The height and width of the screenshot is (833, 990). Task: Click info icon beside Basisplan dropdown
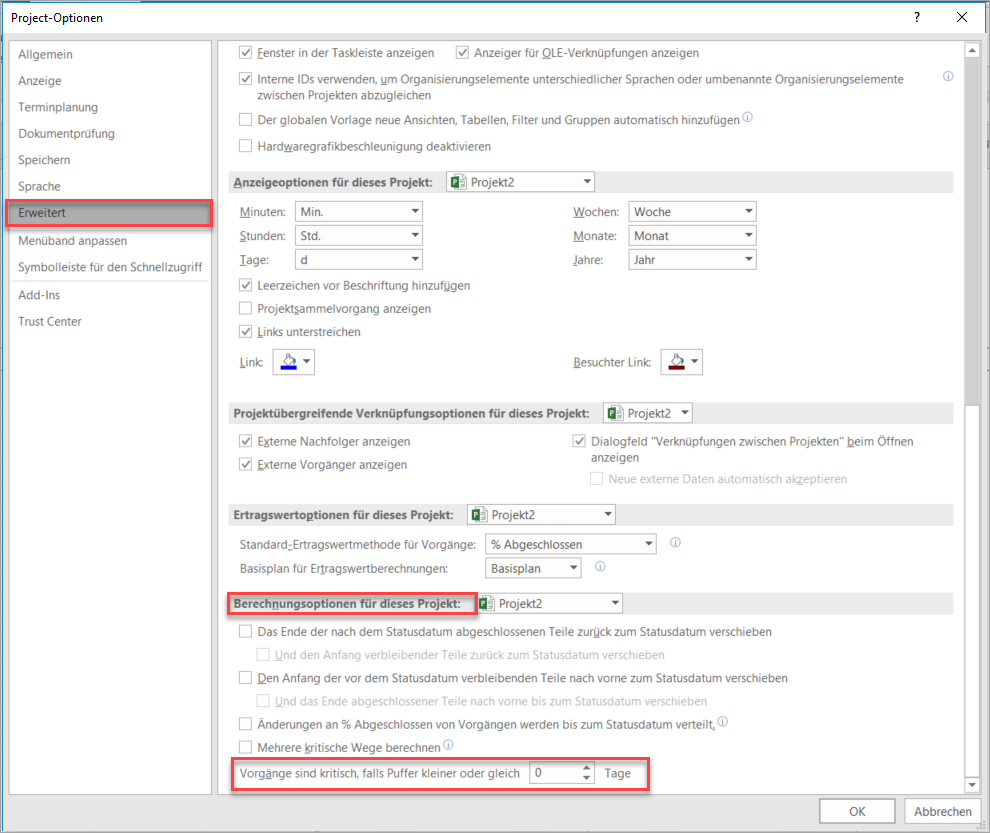[x=600, y=566]
